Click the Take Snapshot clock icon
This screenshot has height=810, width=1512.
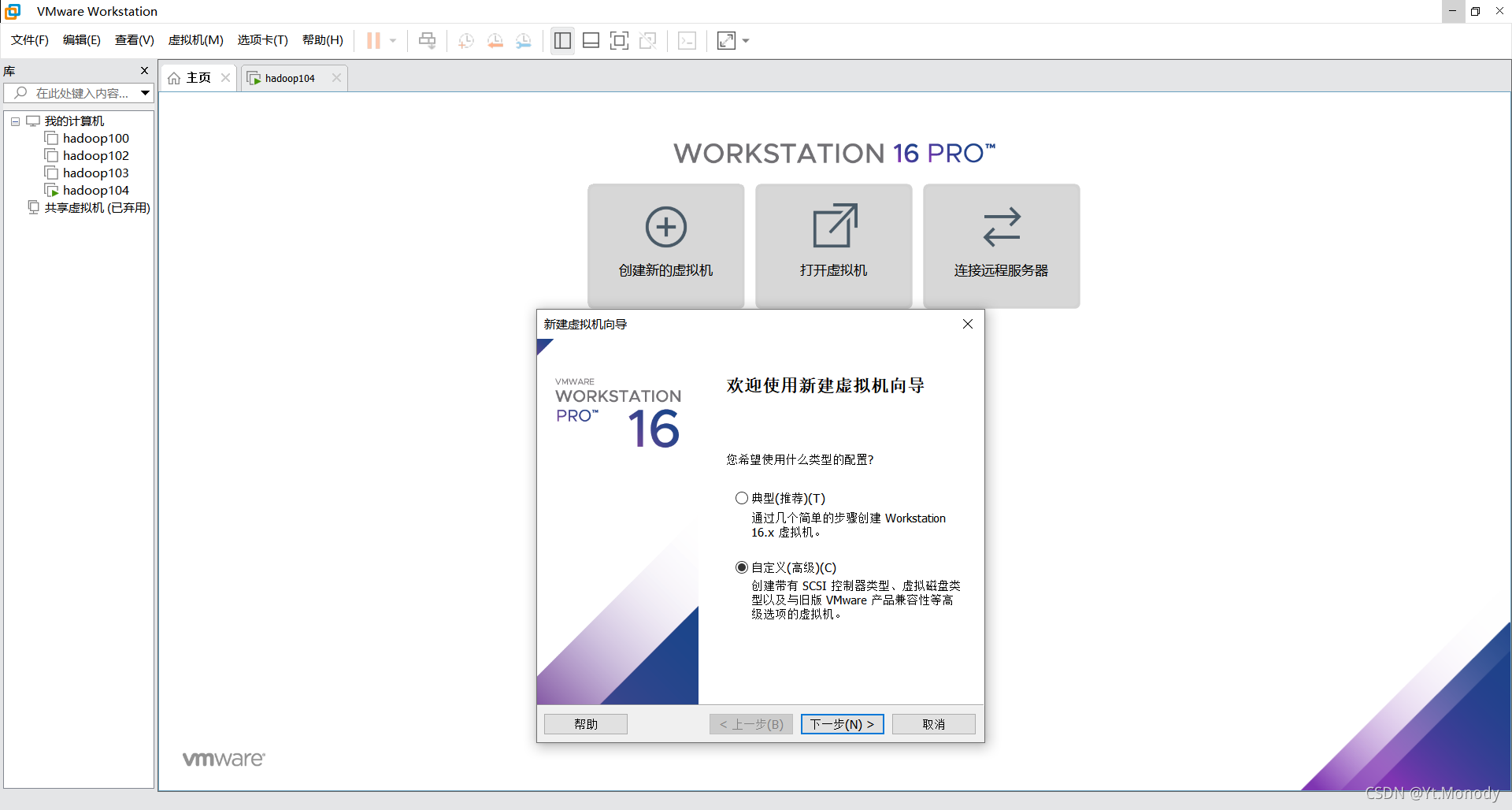(466, 40)
